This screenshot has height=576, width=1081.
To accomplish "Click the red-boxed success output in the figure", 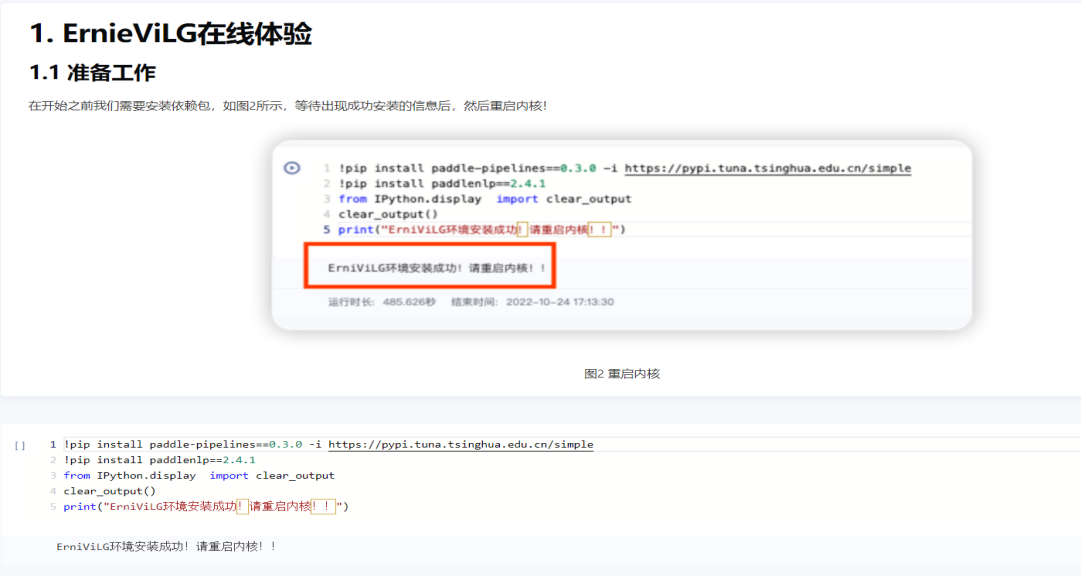I will (428, 268).
